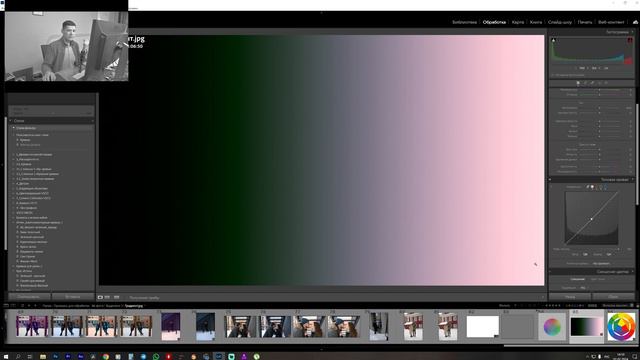This screenshot has height=360, width=640.
Task: Open the Библиотека module
Action: [x=464, y=22]
